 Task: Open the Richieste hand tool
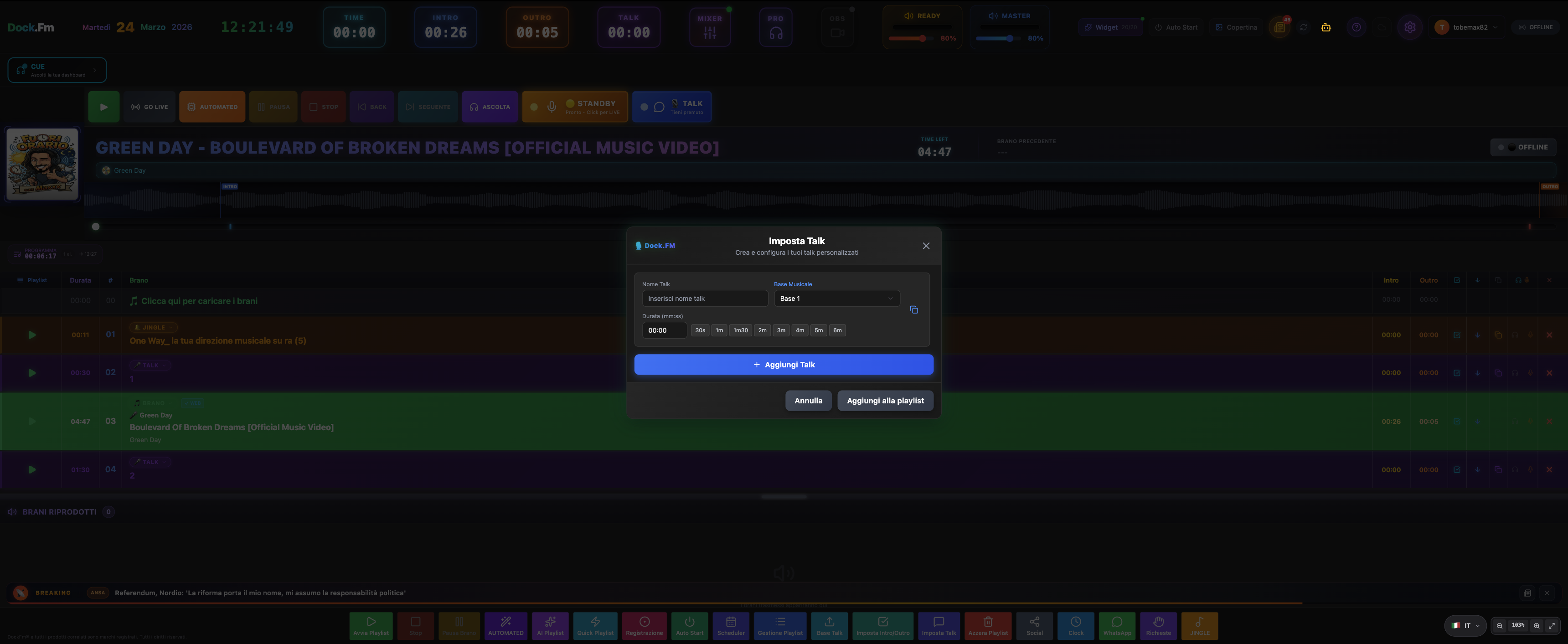(x=1158, y=626)
